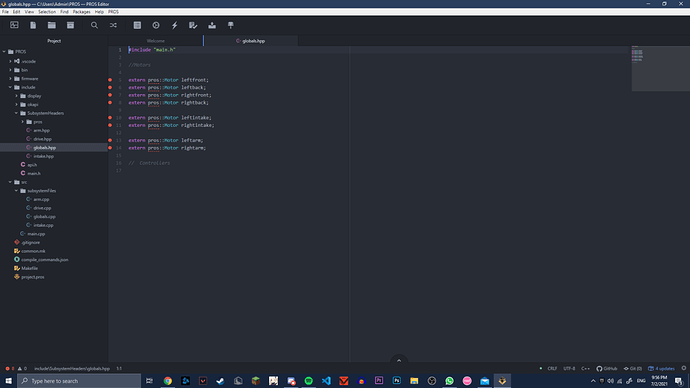Click the lightning bolt quick action icon

pos(175,25)
